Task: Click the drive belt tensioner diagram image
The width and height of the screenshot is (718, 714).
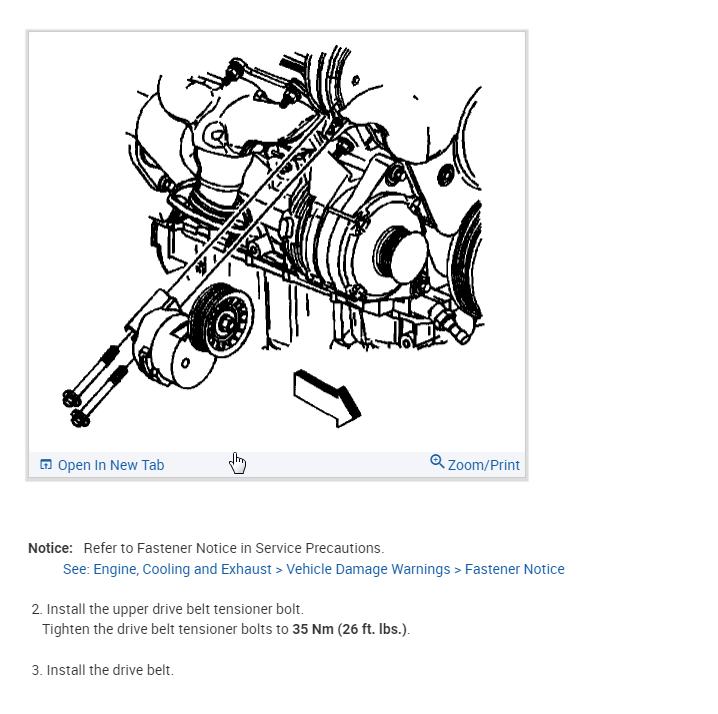Action: click(277, 241)
